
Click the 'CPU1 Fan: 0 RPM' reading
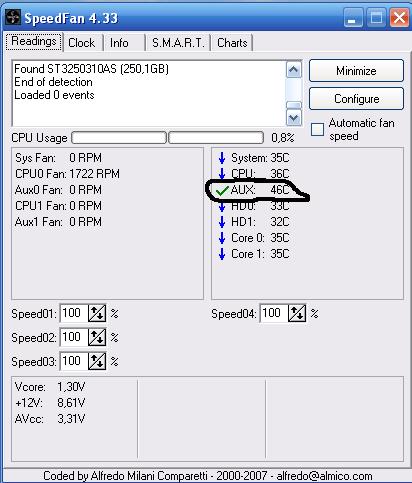pos(58,206)
